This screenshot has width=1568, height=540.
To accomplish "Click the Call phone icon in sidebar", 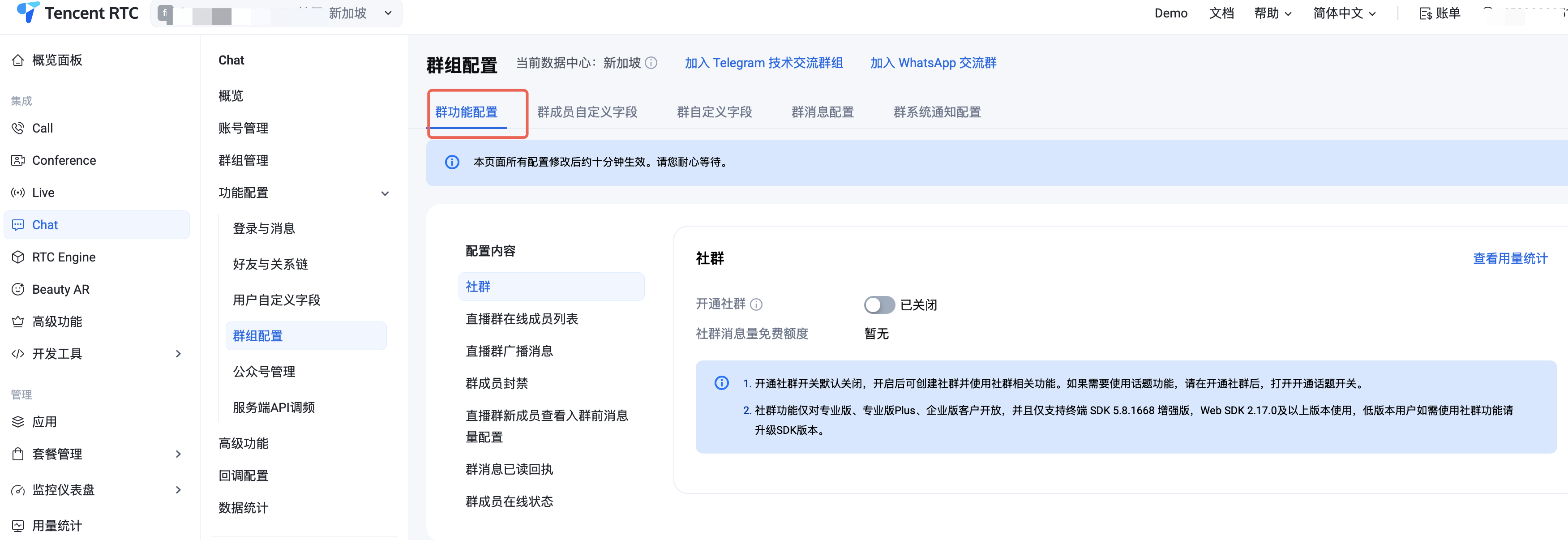I will (17, 129).
